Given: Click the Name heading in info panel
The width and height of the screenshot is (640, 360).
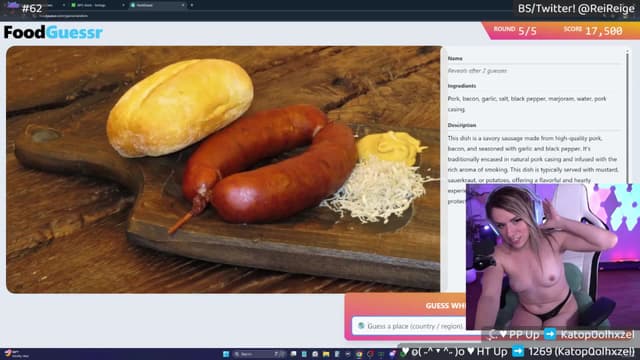Looking at the screenshot, I should [455, 58].
